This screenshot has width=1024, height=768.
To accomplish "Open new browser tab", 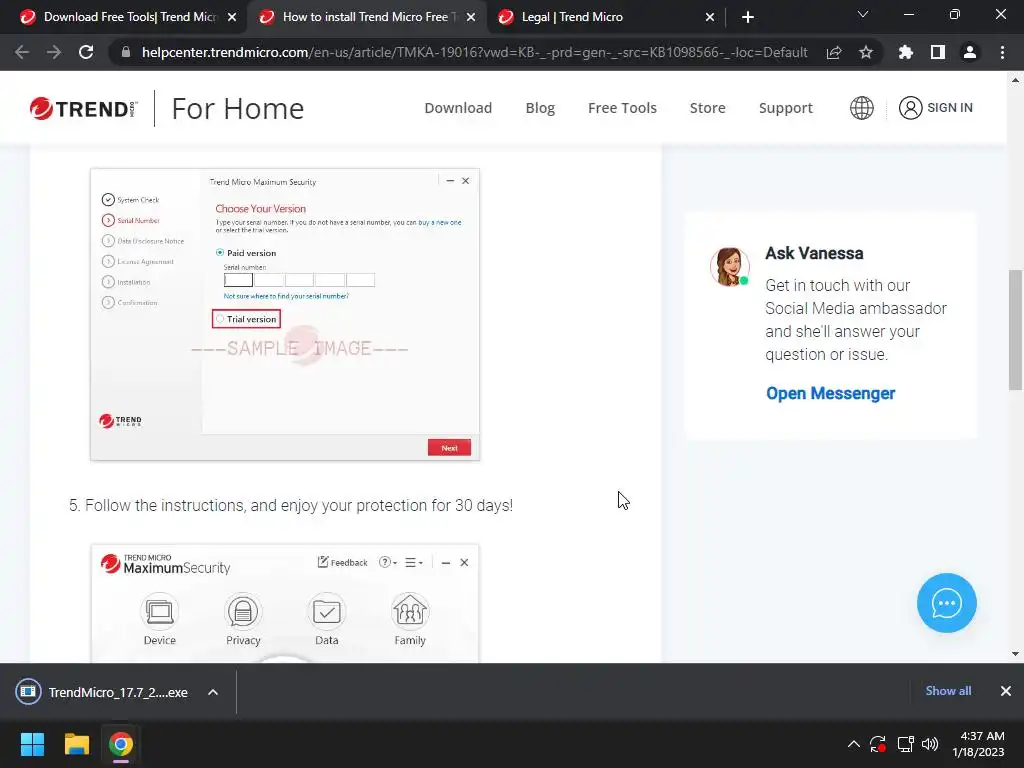I will [748, 17].
